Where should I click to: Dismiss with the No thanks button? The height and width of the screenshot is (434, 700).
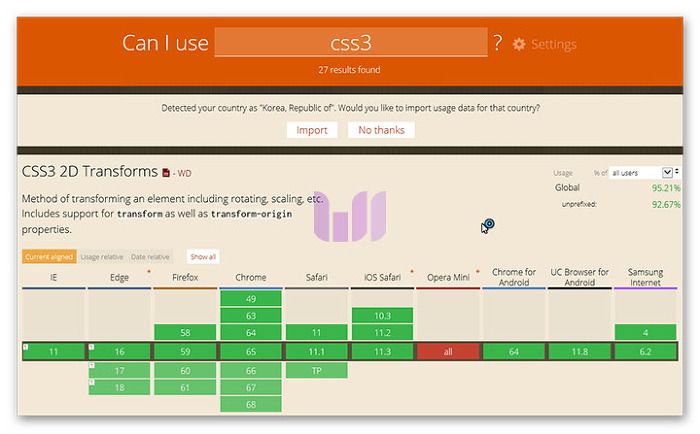(x=381, y=130)
